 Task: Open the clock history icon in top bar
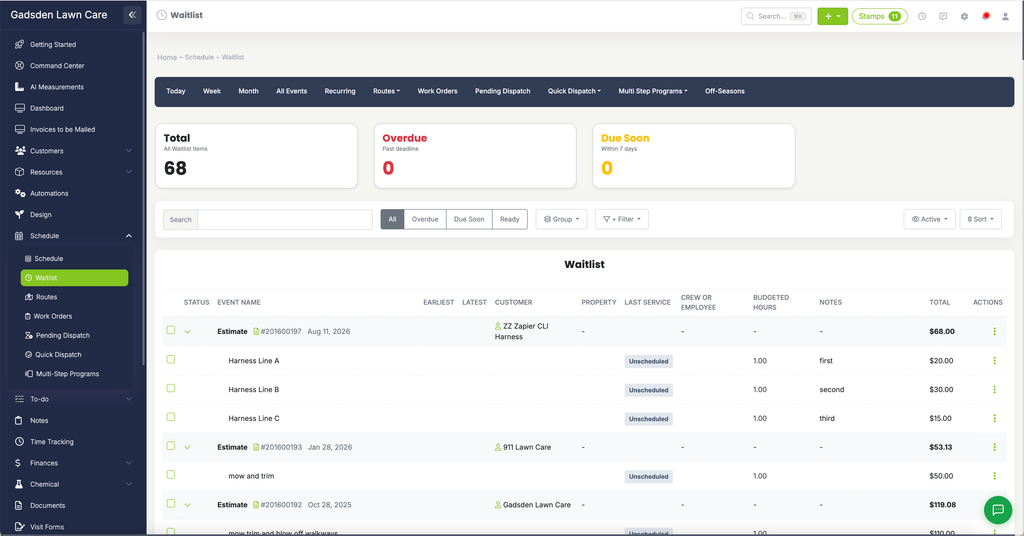pyautogui.click(x=921, y=16)
